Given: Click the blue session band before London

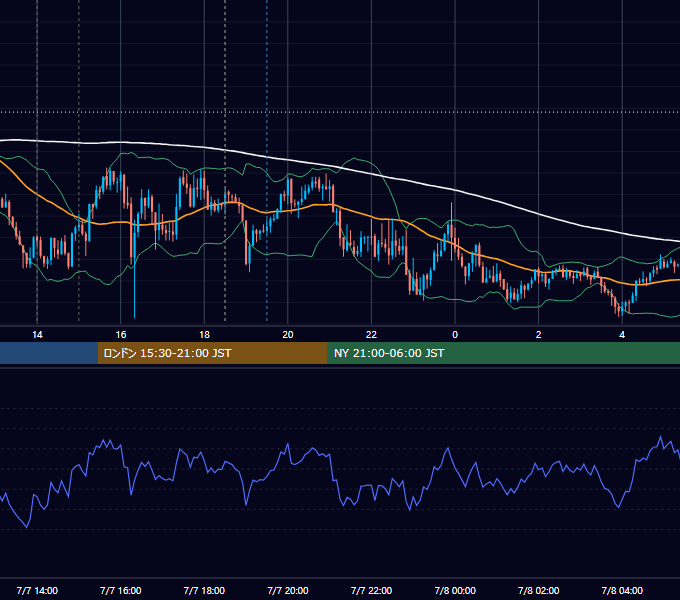Looking at the screenshot, I should click(49, 353).
